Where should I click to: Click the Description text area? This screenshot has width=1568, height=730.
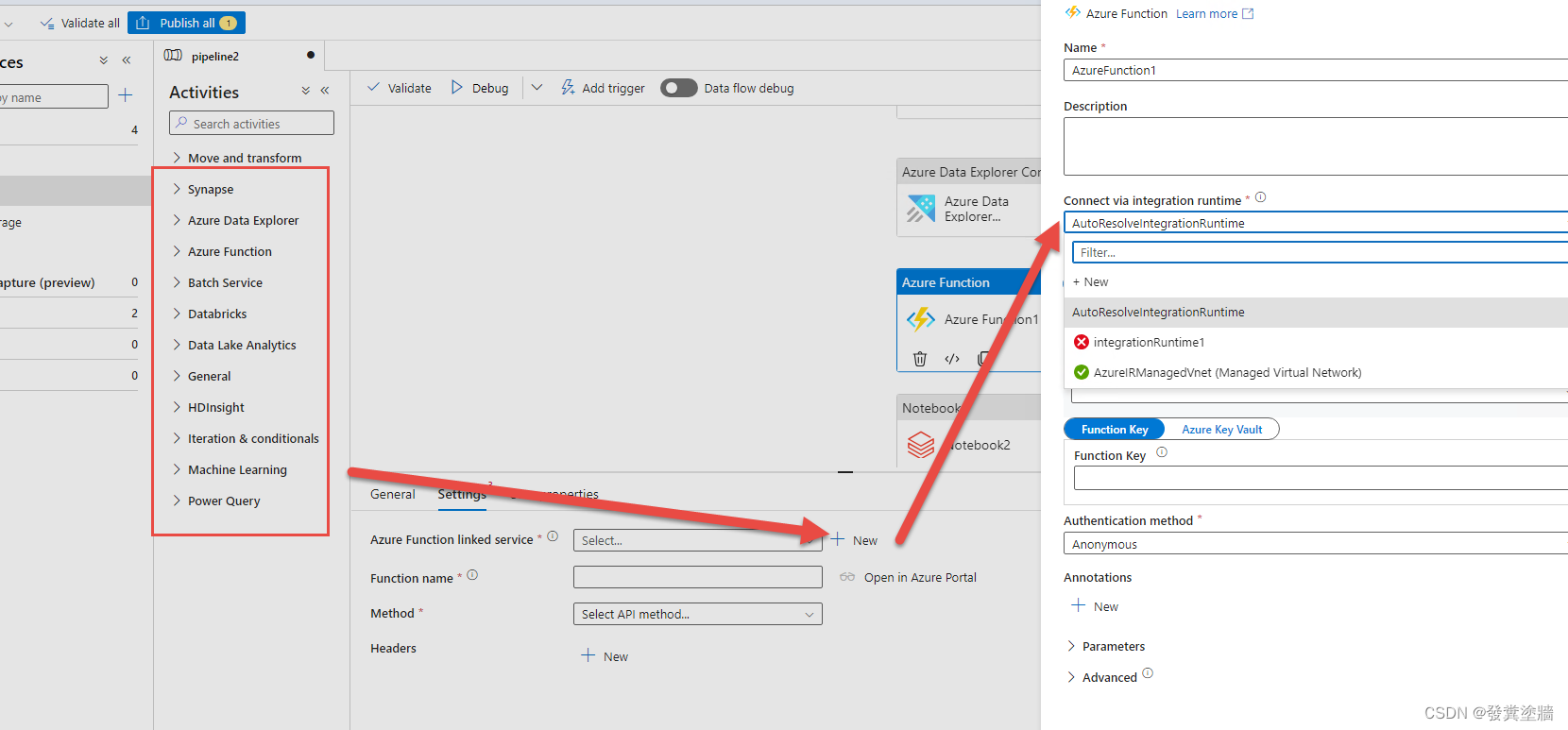(x=1316, y=146)
